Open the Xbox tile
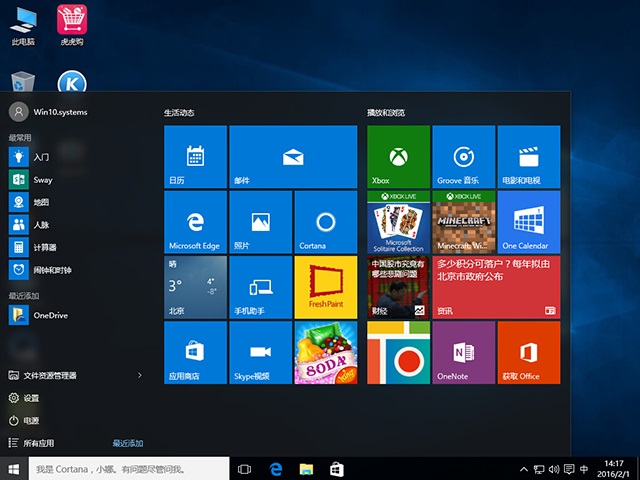 click(x=398, y=156)
